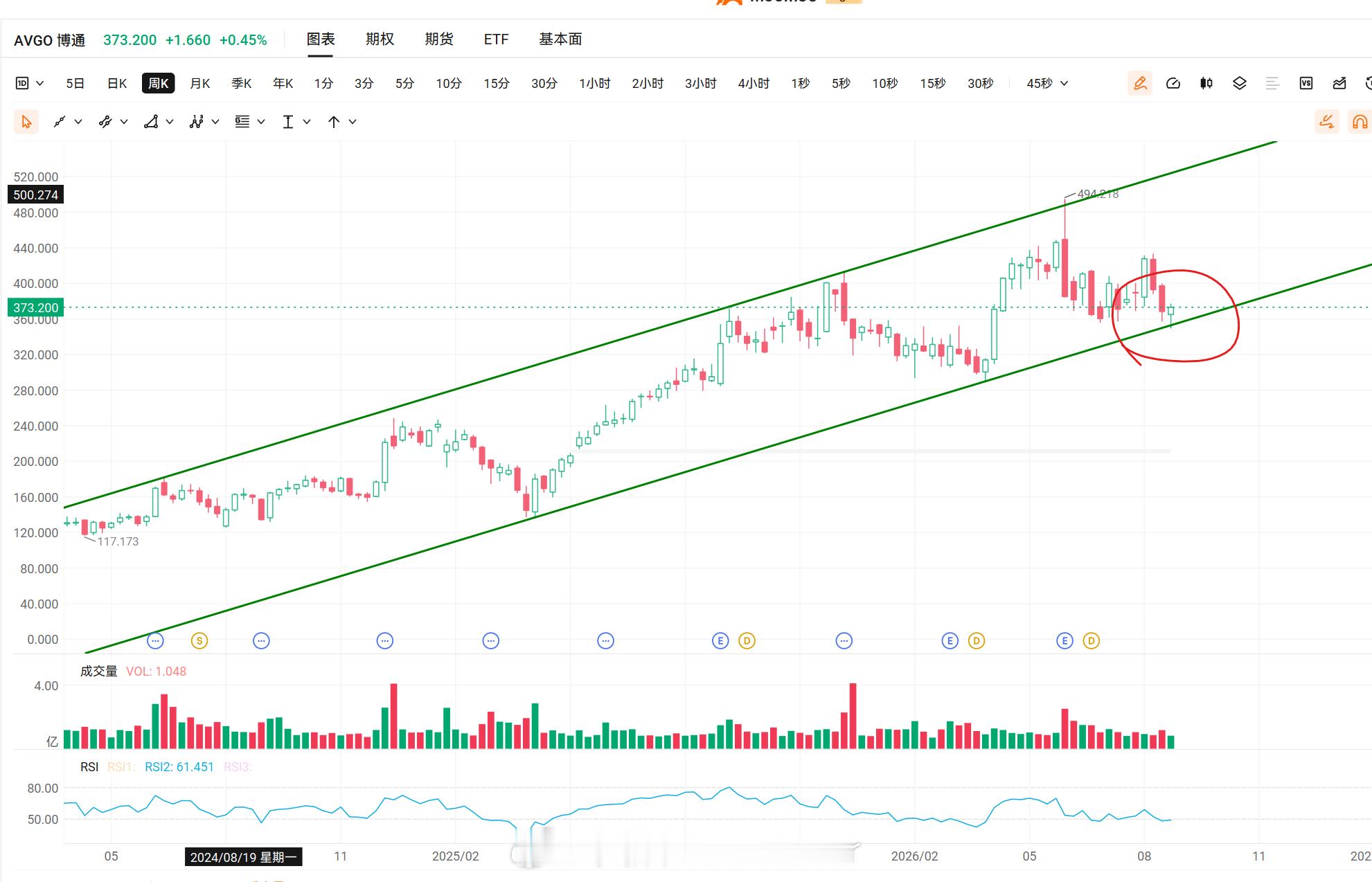Select the cursor pointer drawing tool
Screen dimensions: 1372x882
click(26, 122)
